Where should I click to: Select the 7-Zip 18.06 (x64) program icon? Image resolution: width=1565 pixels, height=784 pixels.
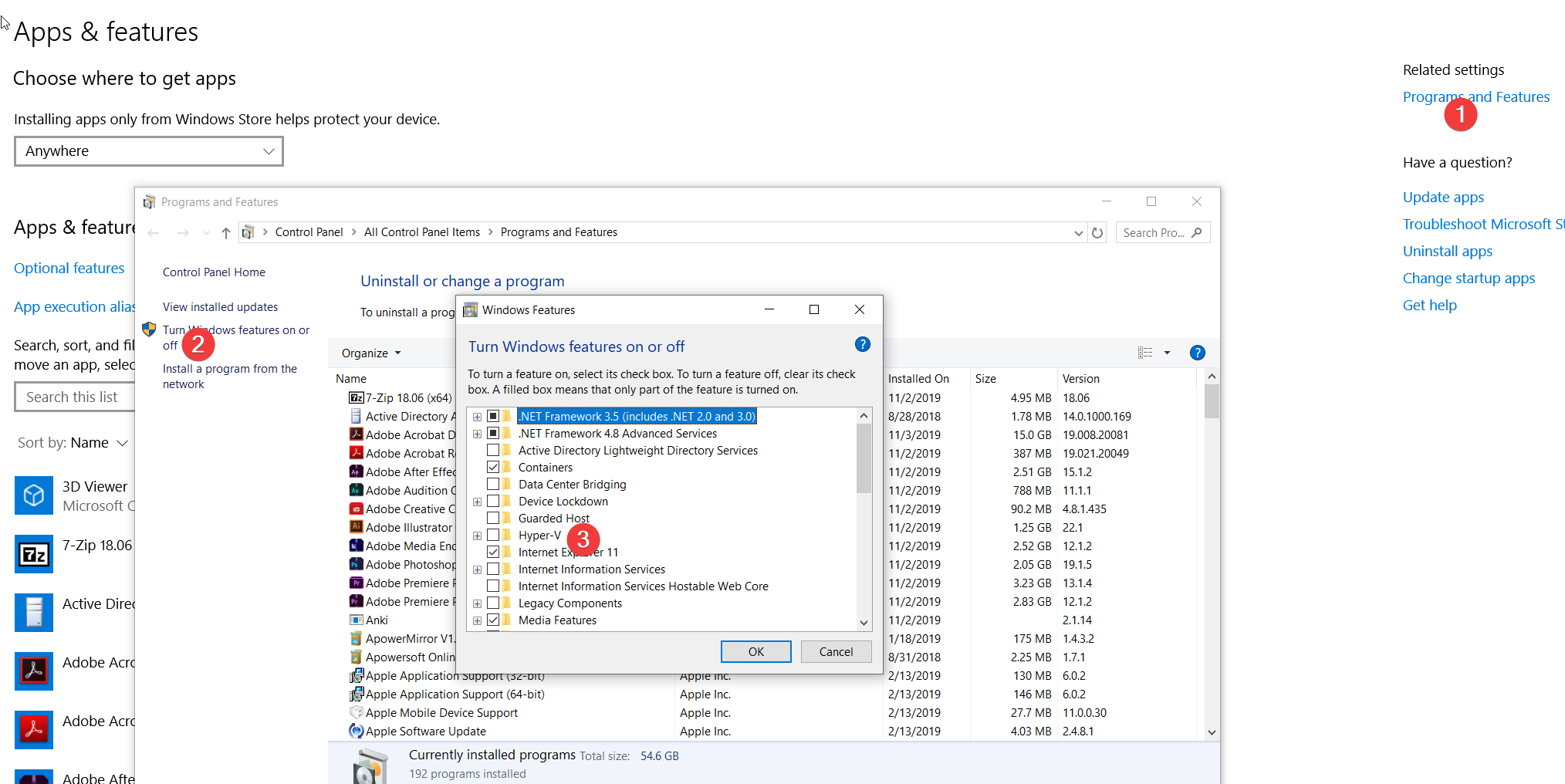coord(357,397)
